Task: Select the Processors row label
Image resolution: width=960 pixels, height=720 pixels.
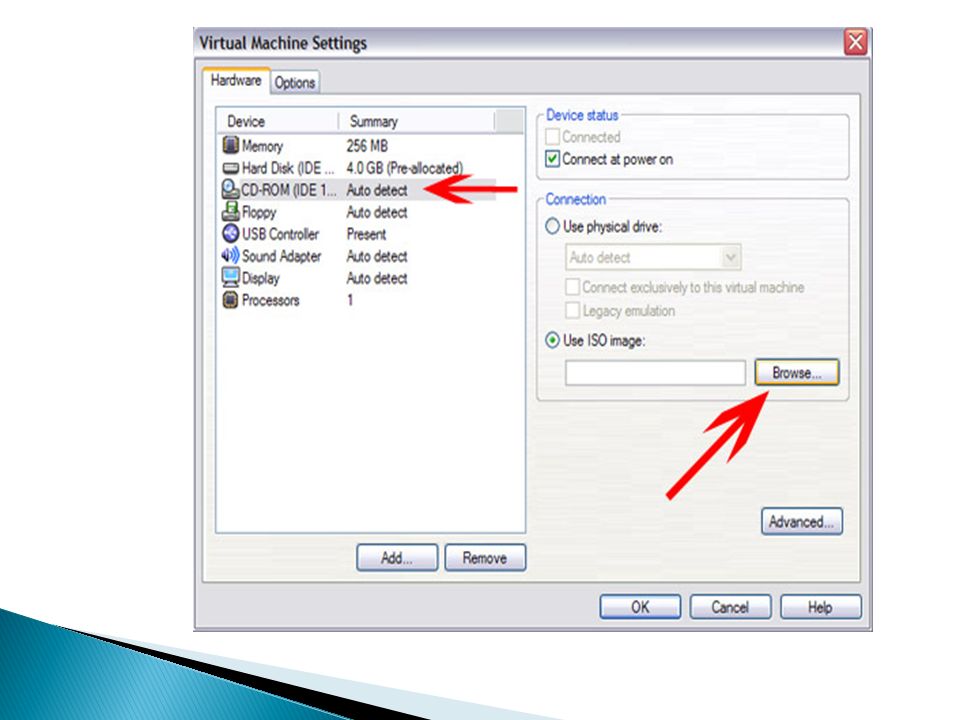Action: [x=271, y=300]
